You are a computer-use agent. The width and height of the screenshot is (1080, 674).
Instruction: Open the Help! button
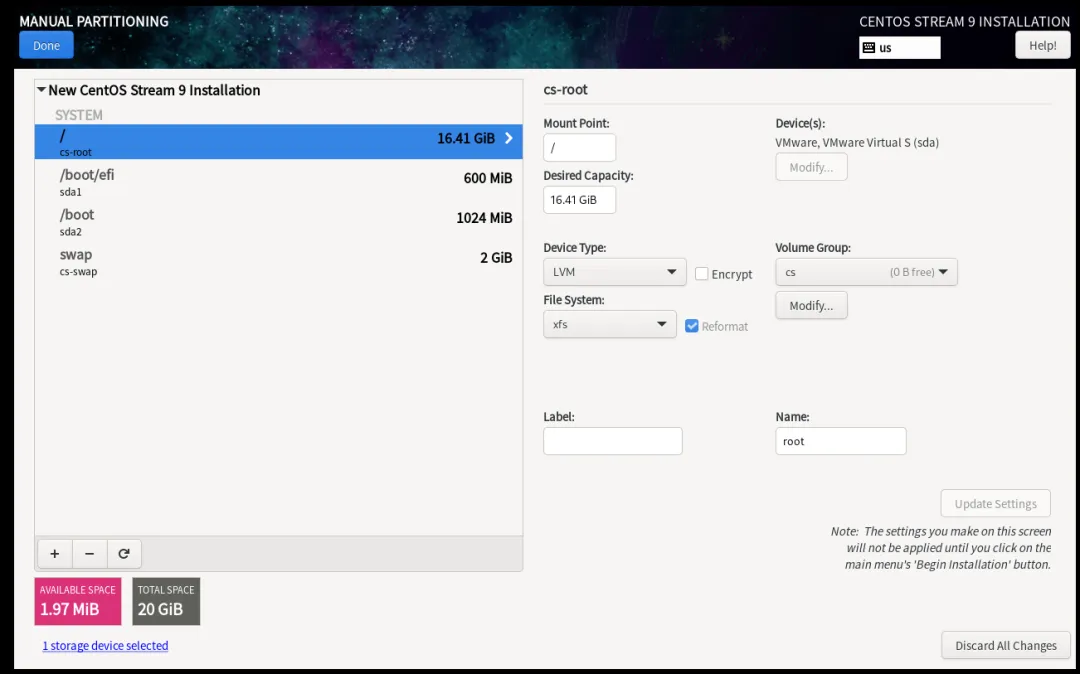pyautogui.click(x=1043, y=45)
